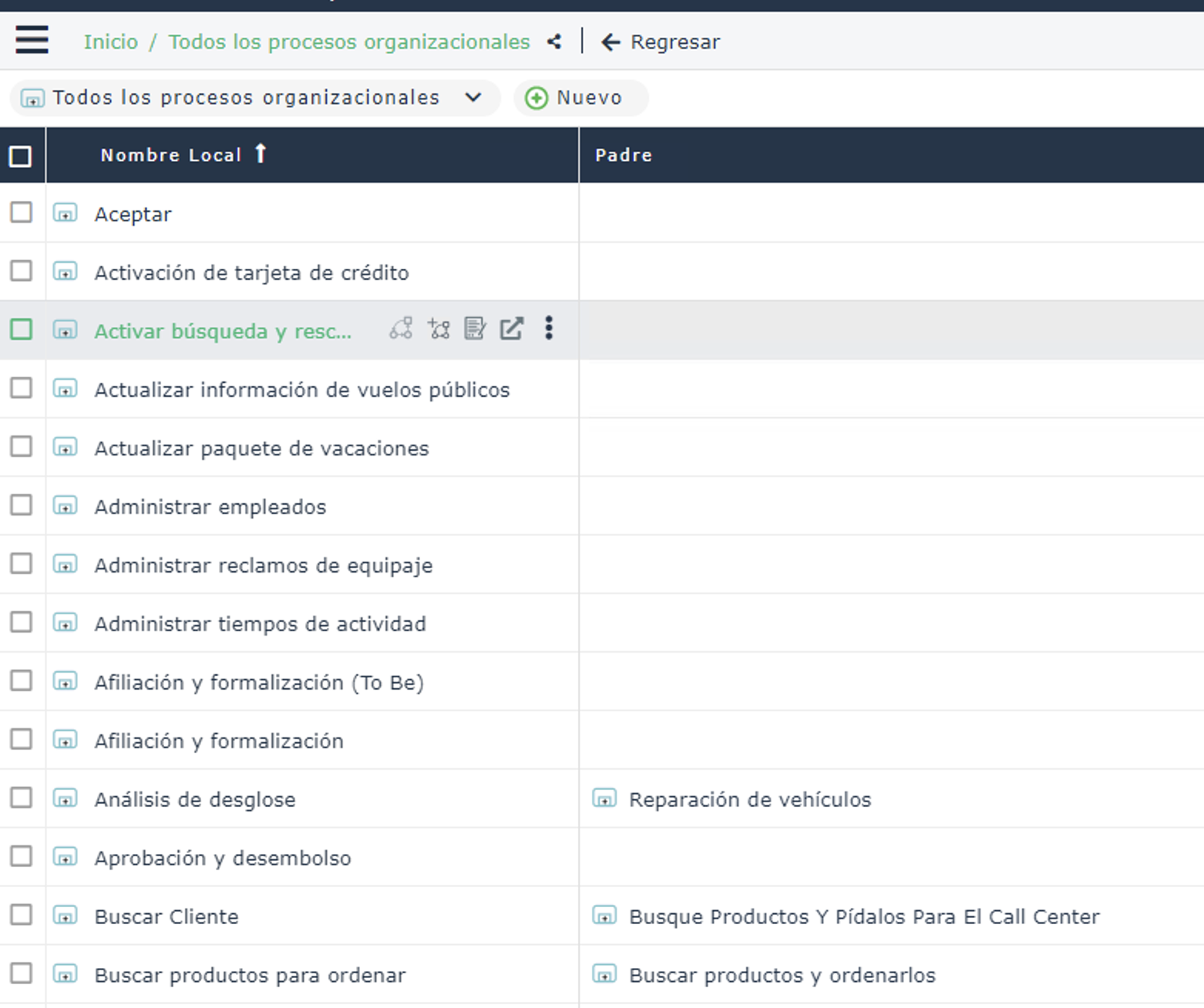Open parent Reparación de vehículos
Viewport: 1204px width, 1008px height.
(750, 800)
